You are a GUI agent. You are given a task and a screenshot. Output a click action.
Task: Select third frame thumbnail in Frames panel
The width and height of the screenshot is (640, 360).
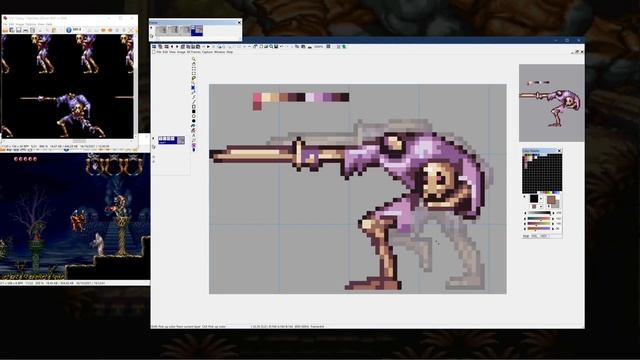coord(186,30)
